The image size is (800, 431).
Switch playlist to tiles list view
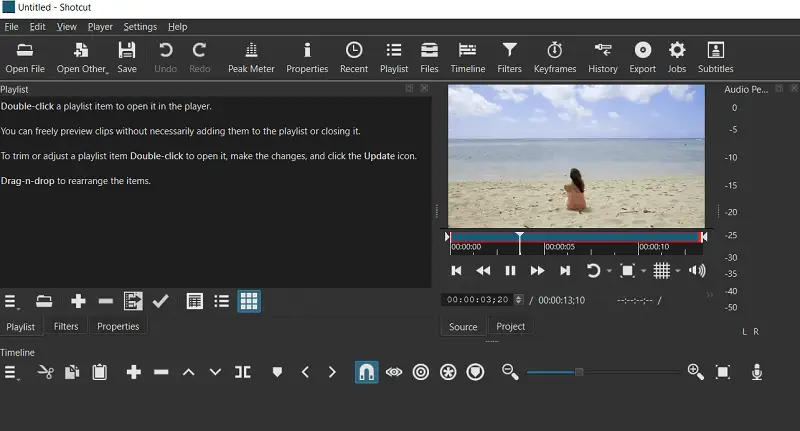click(x=221, y=301)
